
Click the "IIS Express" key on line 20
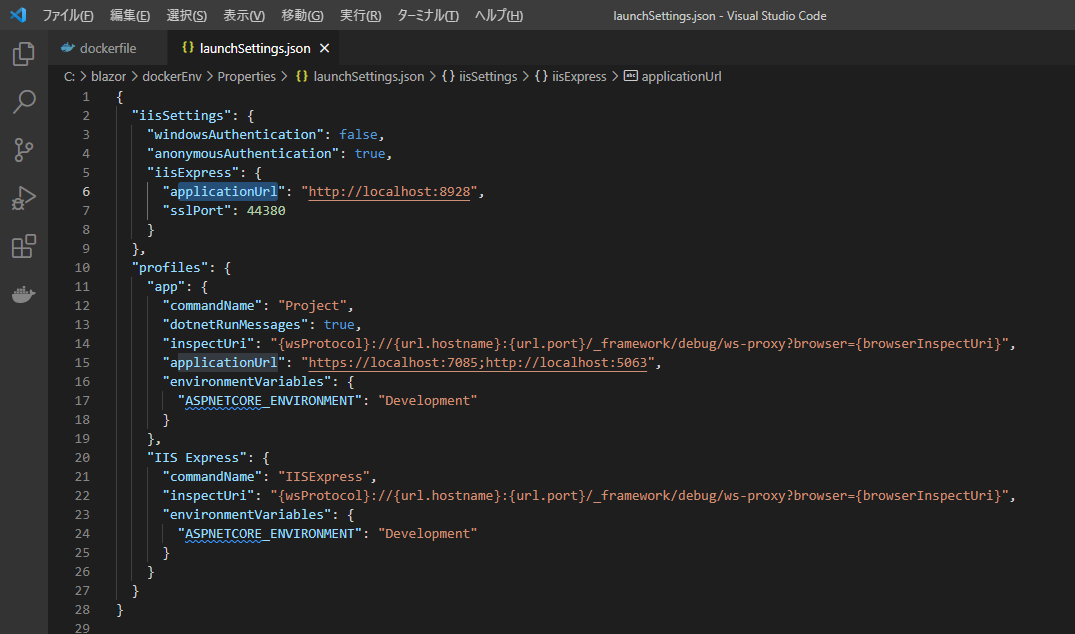coord(197,458)
